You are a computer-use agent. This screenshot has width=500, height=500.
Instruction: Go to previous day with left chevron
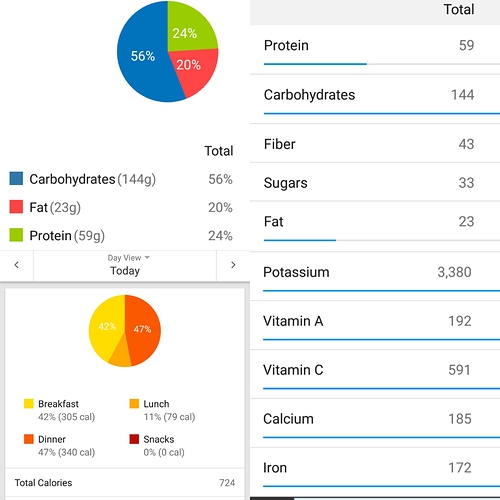(x=17, y=265)
